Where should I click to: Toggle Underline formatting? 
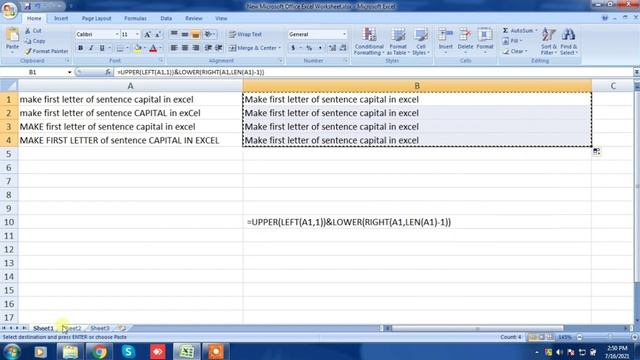coord(102,48)
